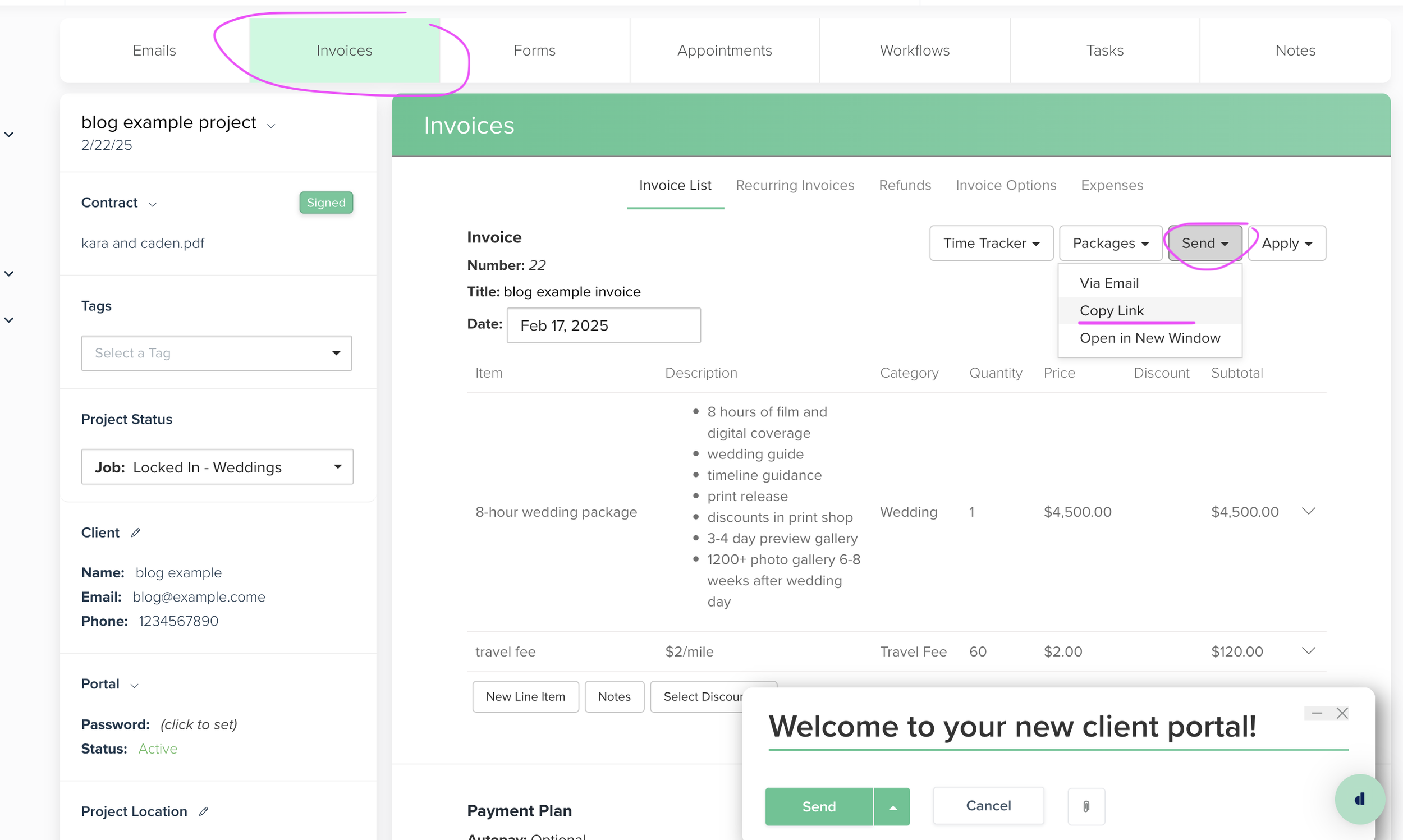
Task: Choose Copy Link from Send menu
Action: click(x=1112, y=311)
